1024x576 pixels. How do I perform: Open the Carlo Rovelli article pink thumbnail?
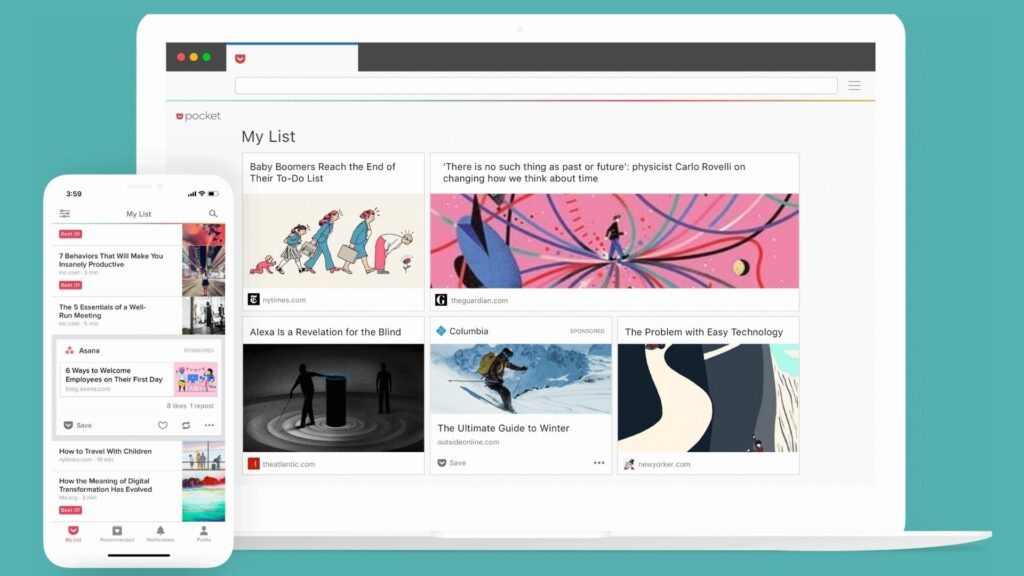click(614, 241)
